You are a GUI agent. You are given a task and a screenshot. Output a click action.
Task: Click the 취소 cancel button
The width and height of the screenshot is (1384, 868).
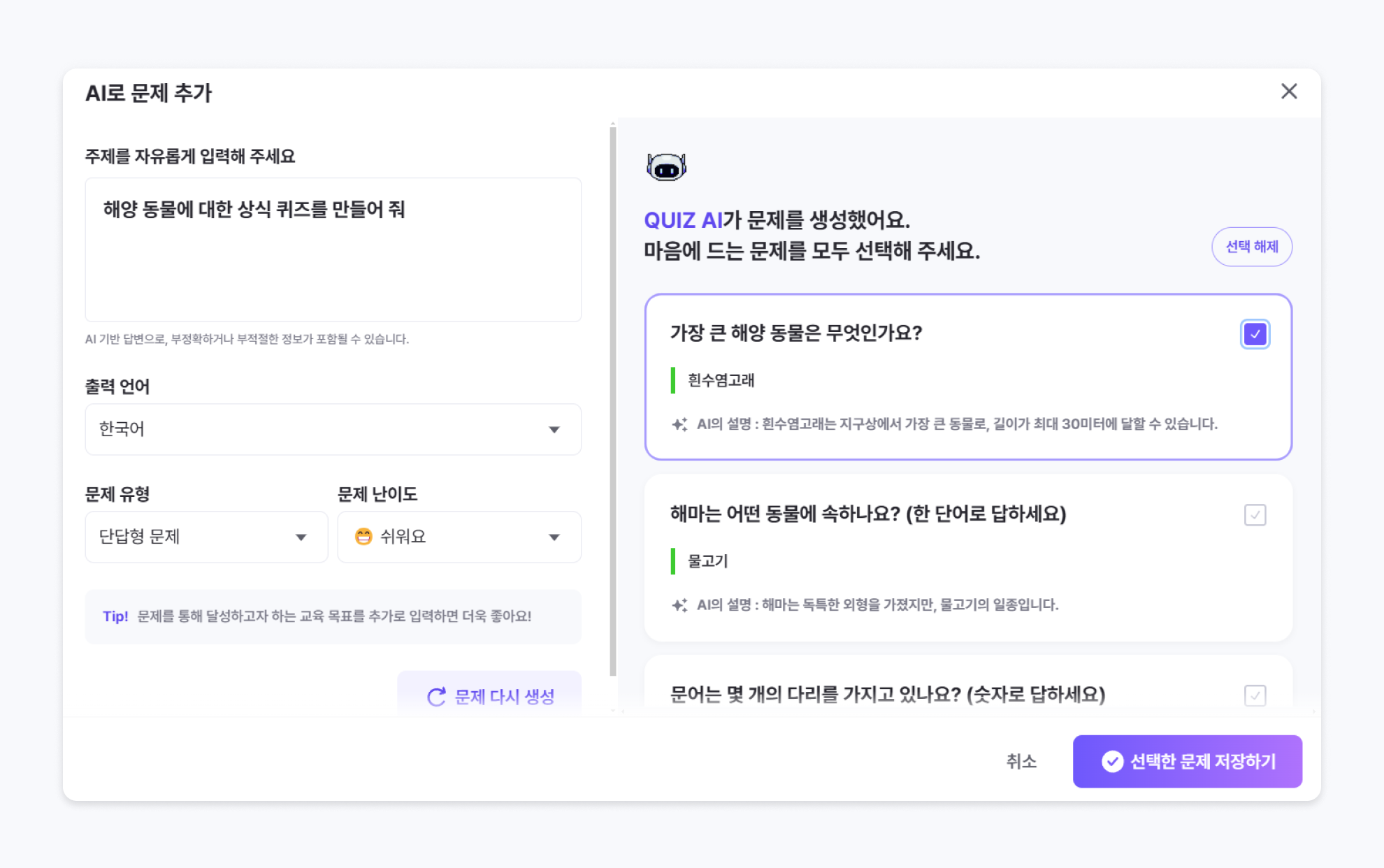pos(1021,761)
